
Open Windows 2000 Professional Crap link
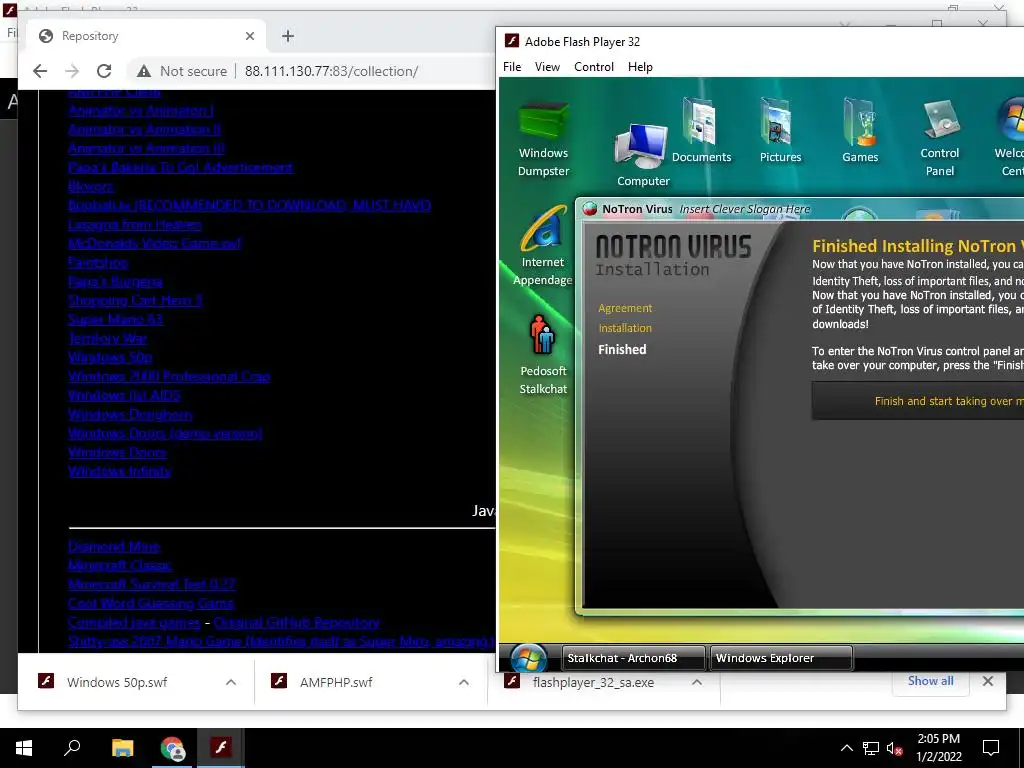click(x=169, y=376)
